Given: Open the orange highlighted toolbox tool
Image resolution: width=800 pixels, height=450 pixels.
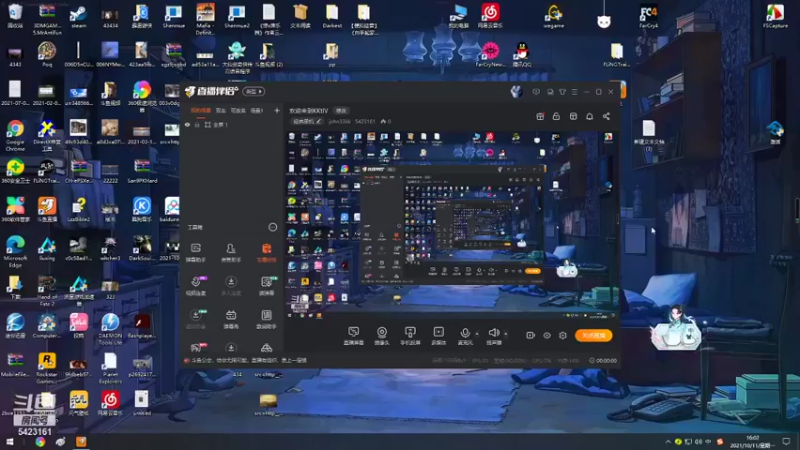Looking at the screenshot, I should click(266, 252).
